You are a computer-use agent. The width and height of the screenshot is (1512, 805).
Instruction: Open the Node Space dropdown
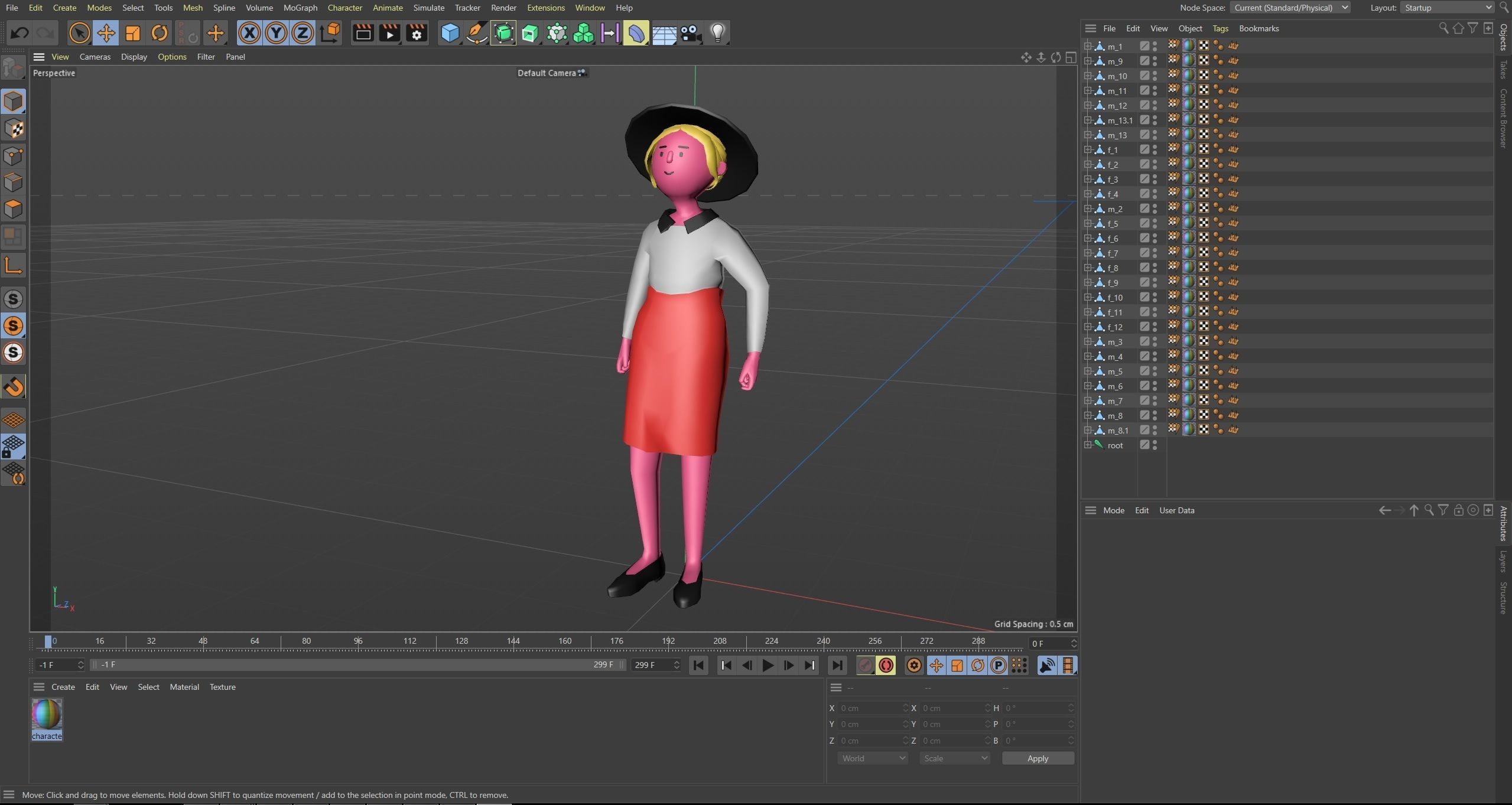tap(1290, 8)
